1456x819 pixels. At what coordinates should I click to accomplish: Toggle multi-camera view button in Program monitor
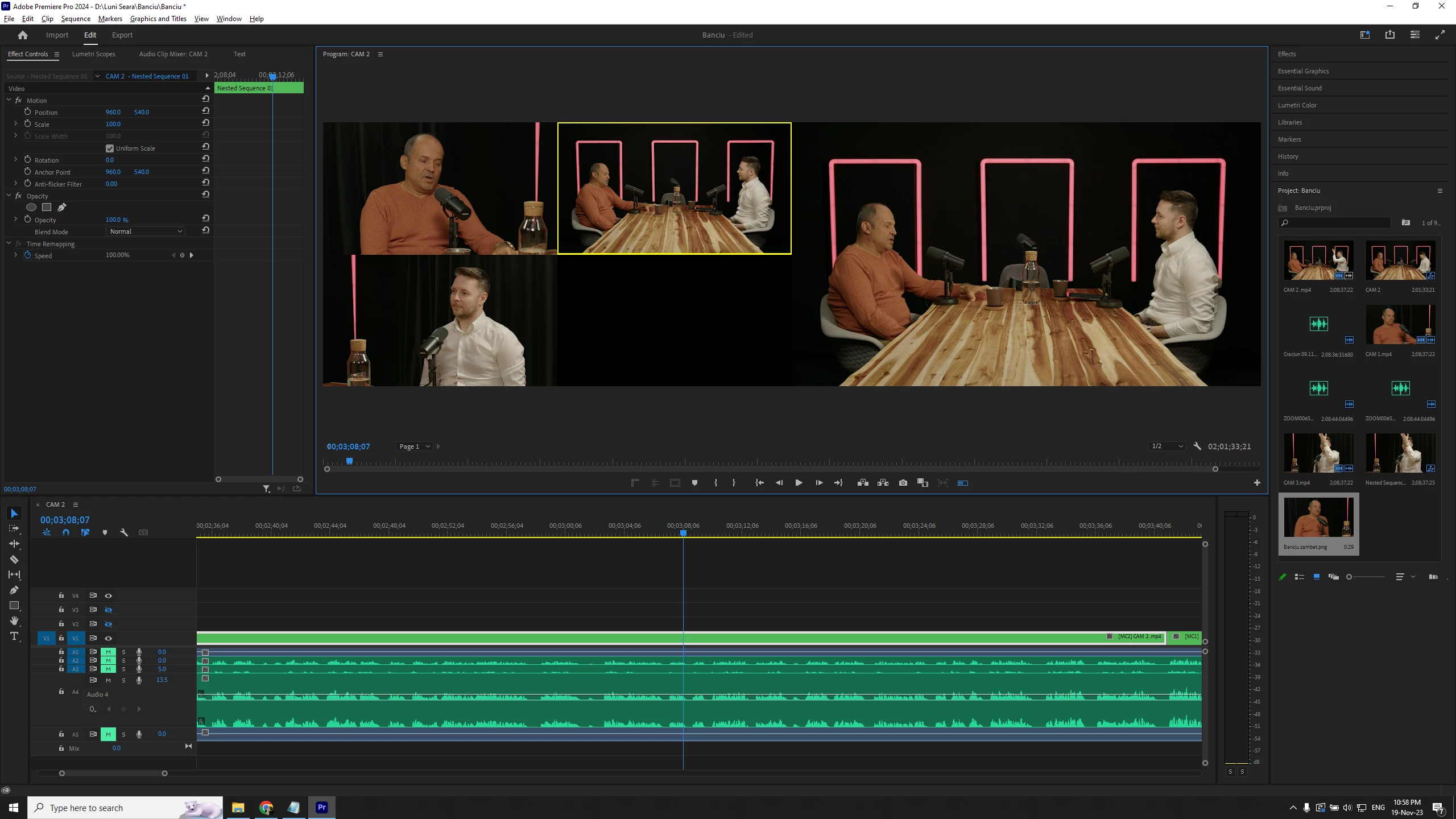[962, 483]
